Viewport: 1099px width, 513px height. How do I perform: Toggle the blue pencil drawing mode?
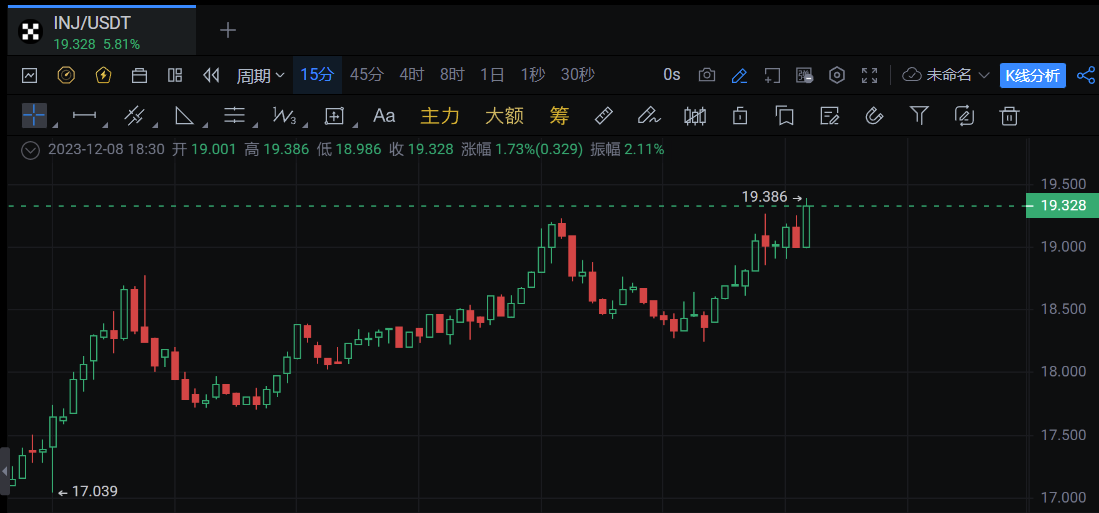[740, 75]
